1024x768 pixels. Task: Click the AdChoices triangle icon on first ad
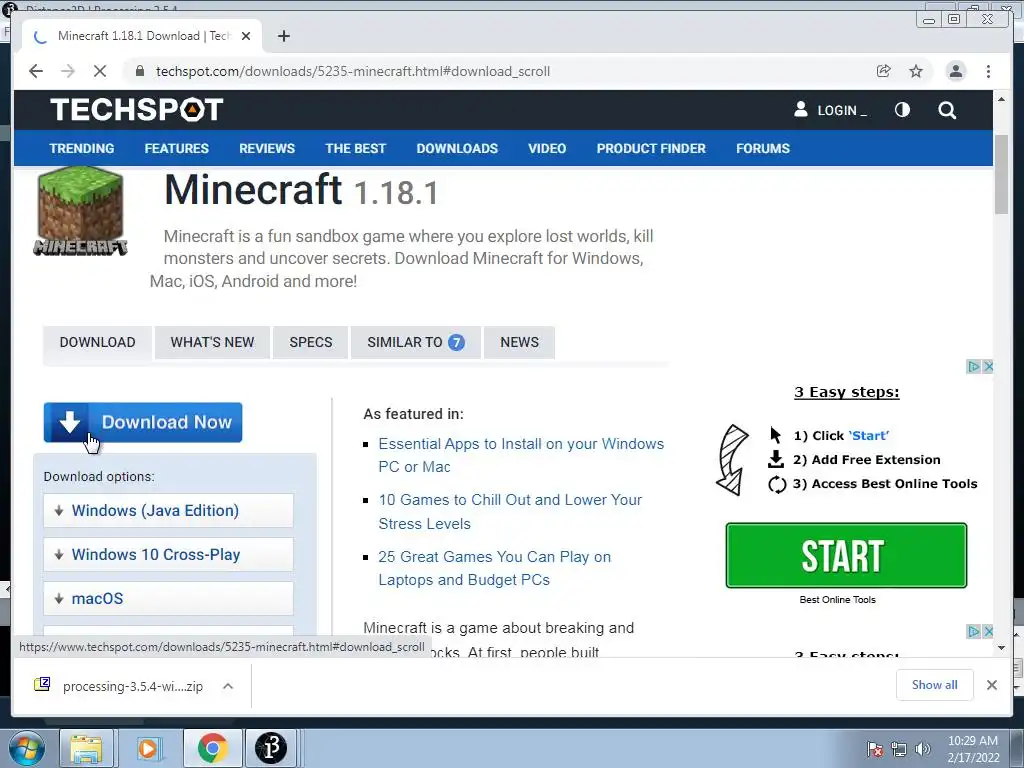[974, 366]
